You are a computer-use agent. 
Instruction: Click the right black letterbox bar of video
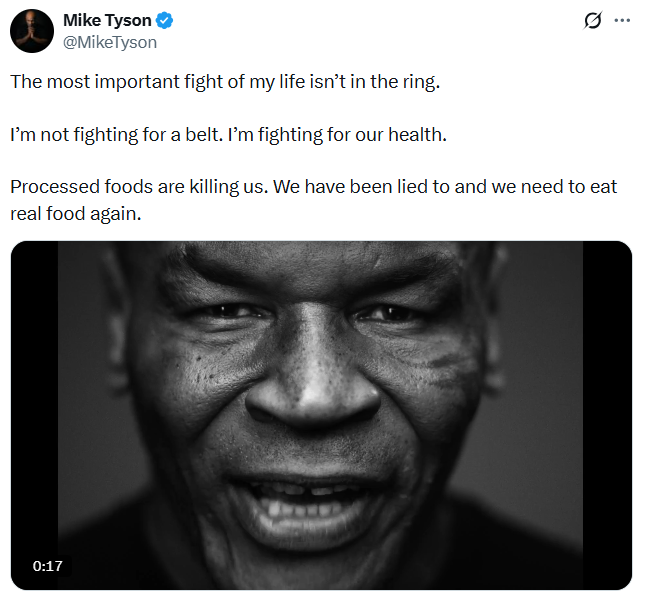(607, 415)
